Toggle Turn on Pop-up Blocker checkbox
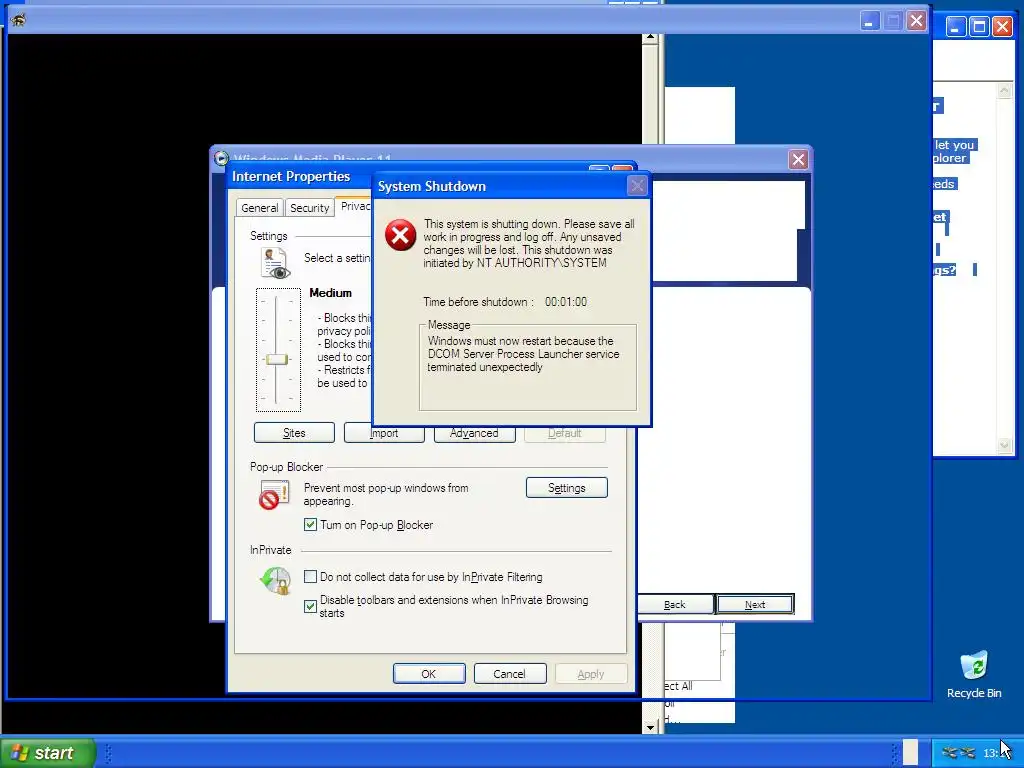This screenshot has height=768, width=1024. pos(310,524)
